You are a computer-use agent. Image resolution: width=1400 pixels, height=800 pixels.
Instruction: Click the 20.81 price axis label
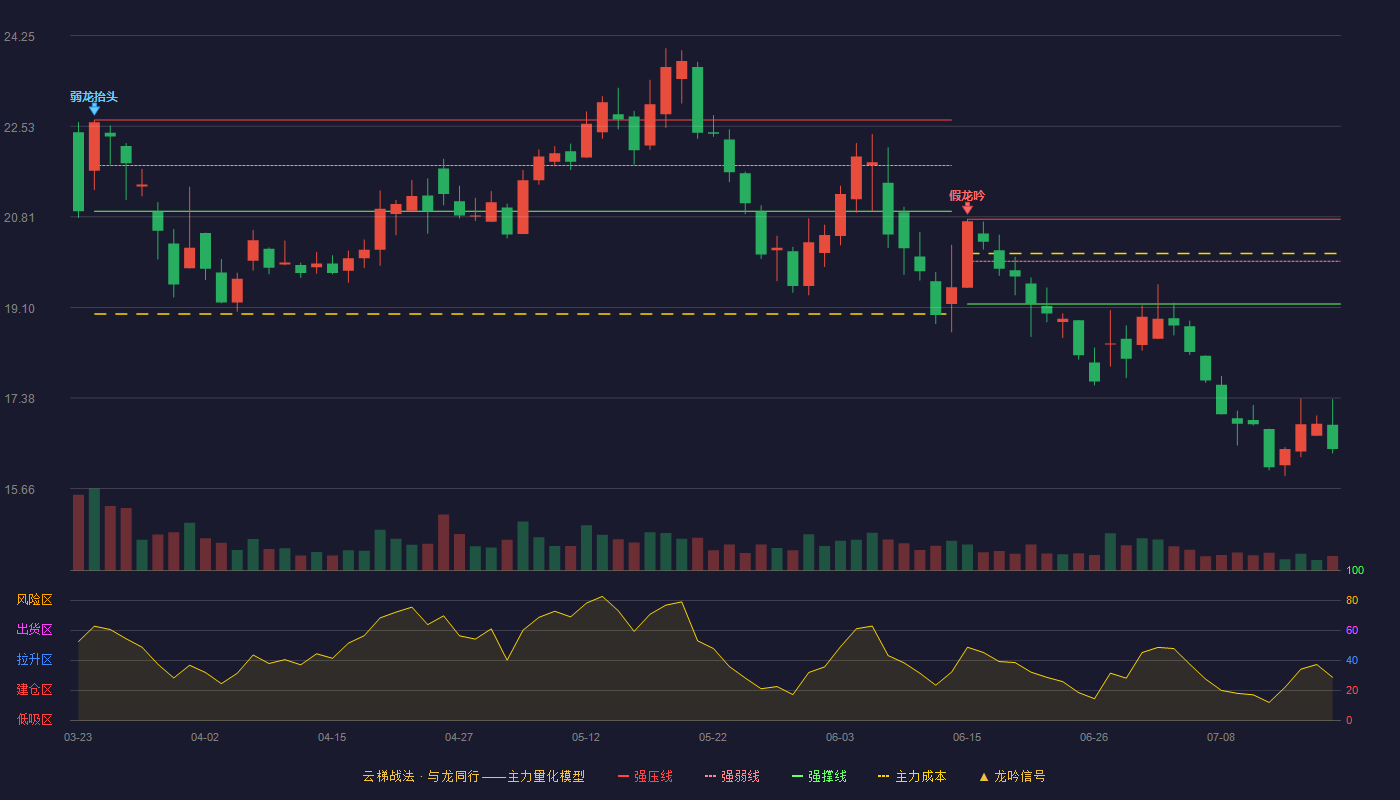(x=19, y=218)
